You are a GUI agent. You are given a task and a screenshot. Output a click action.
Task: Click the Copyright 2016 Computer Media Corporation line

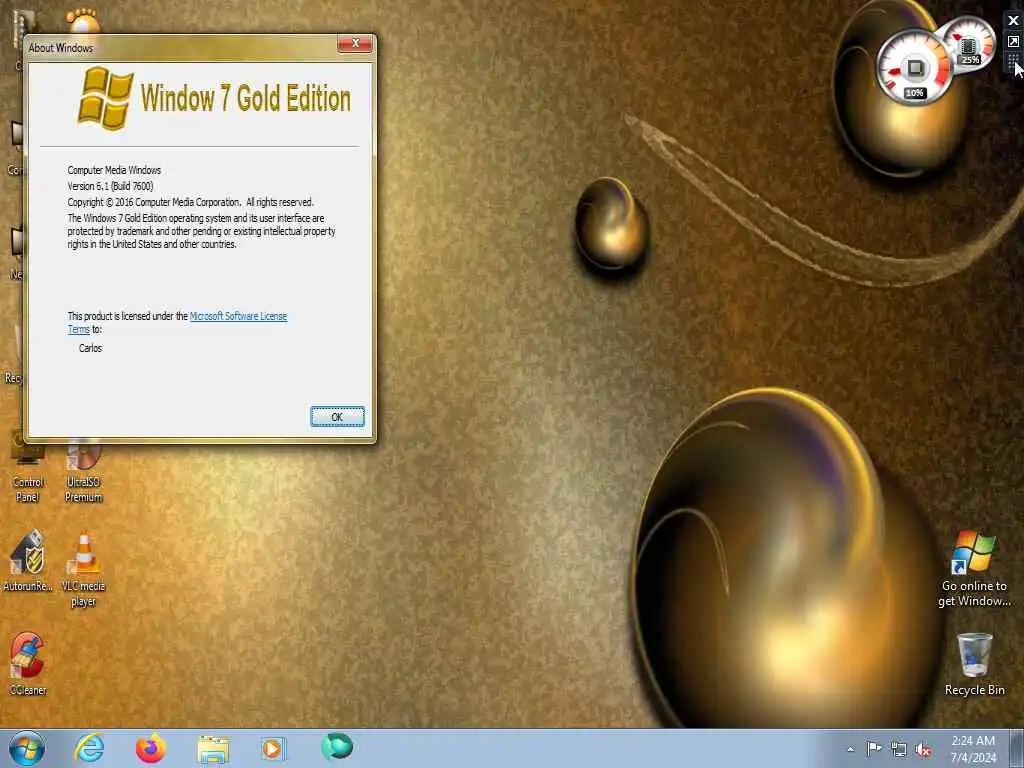click(191, 202)
